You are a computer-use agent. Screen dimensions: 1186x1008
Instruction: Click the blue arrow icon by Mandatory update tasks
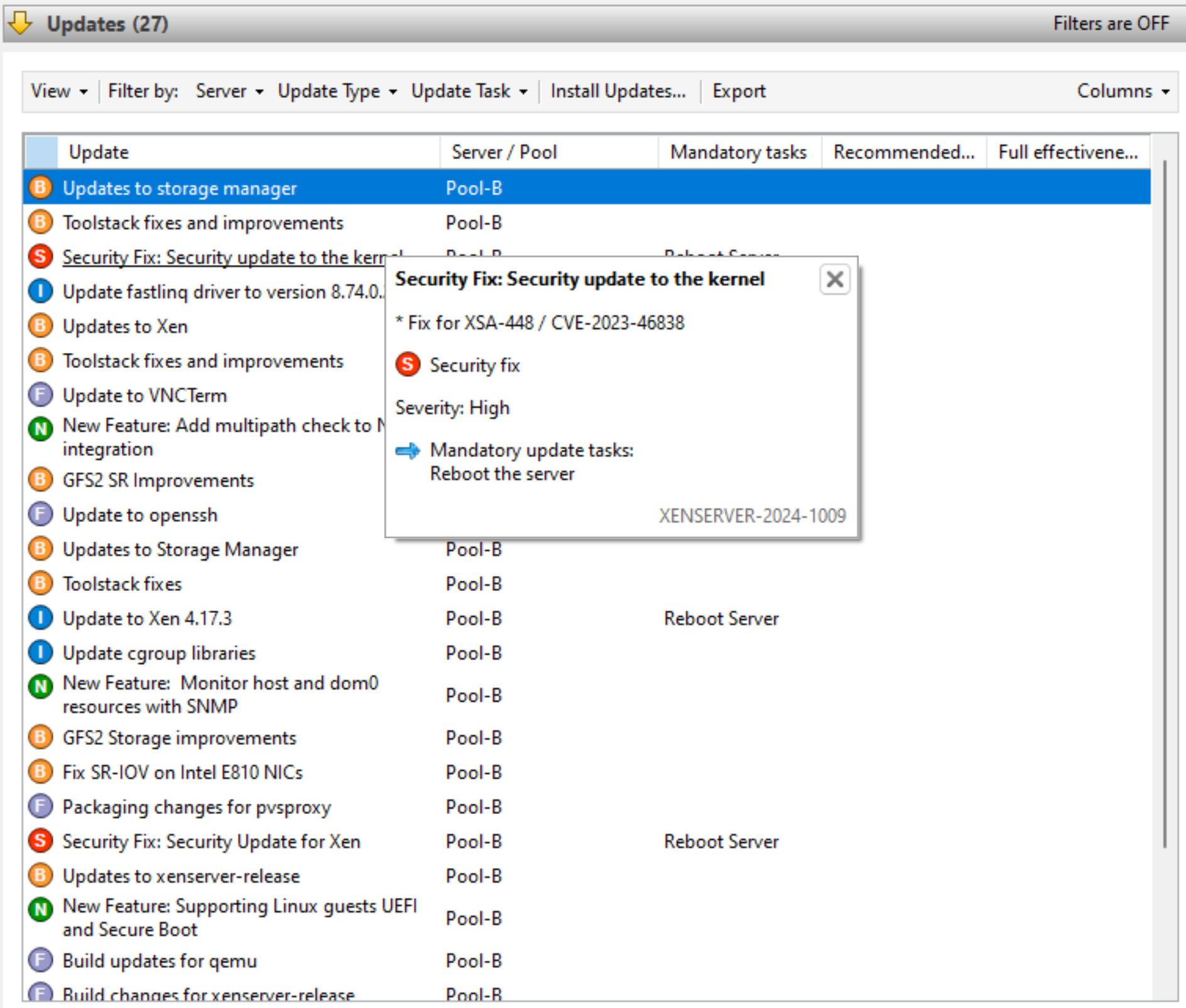(x=408, y=450)
